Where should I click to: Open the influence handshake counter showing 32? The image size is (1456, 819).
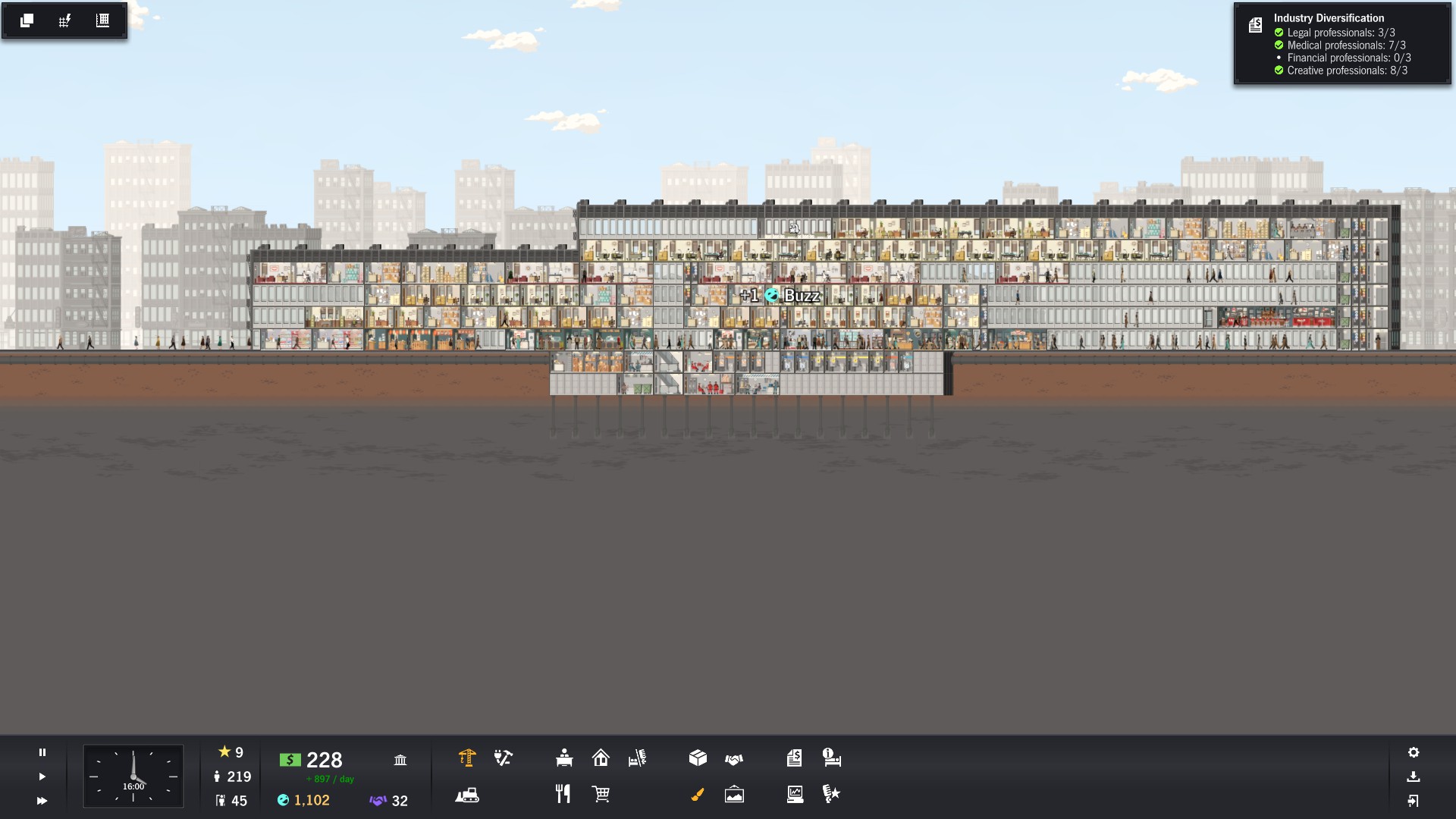[x=389, y=801]
